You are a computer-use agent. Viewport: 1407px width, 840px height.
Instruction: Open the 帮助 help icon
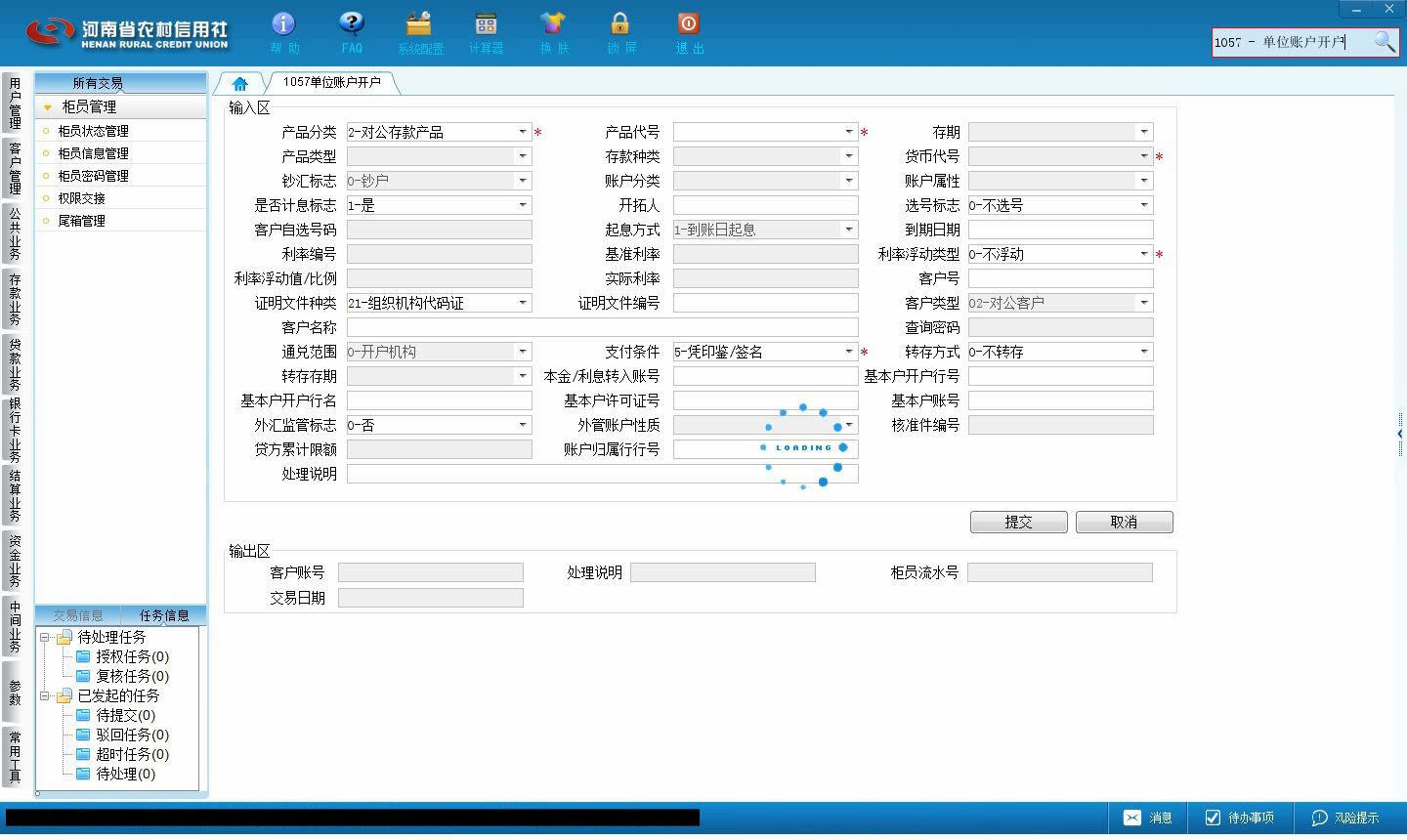[283, 32]
